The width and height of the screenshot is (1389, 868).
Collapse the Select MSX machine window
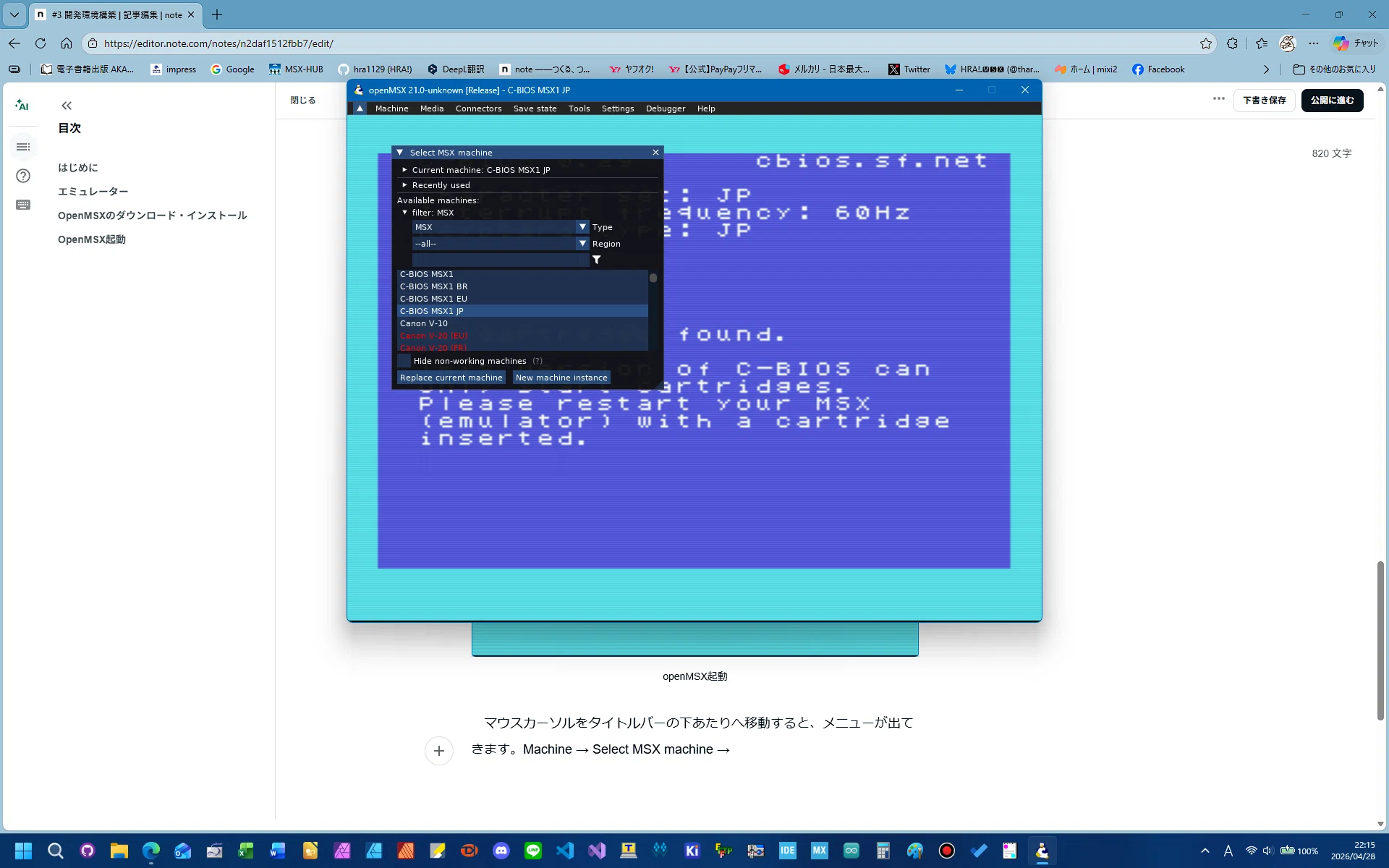400,153
